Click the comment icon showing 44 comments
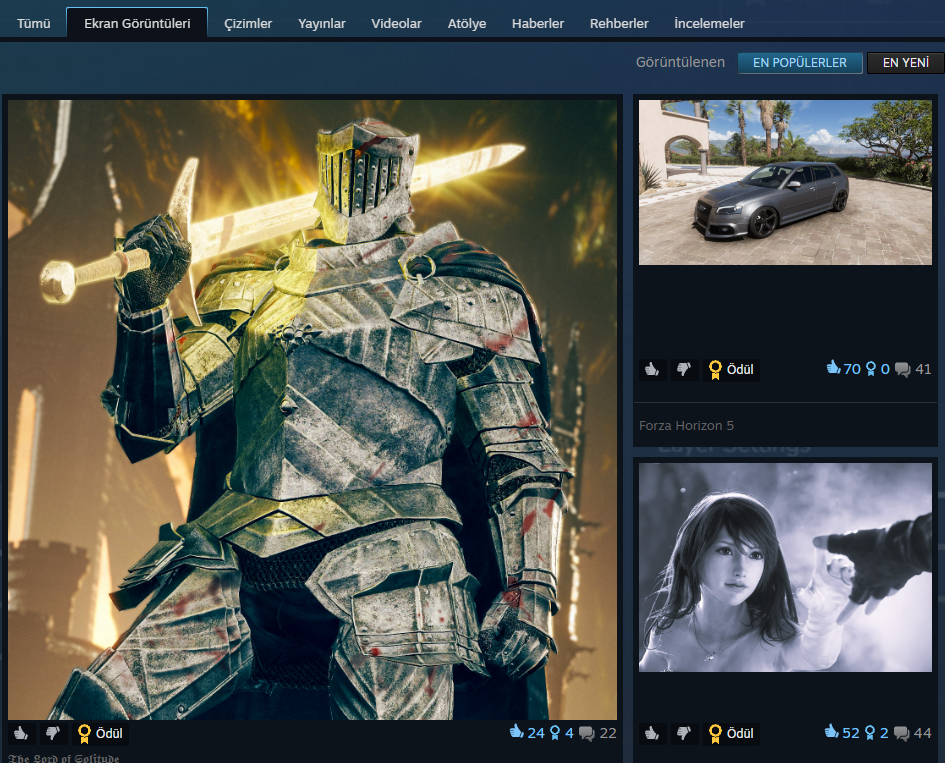 coord(902,733)
